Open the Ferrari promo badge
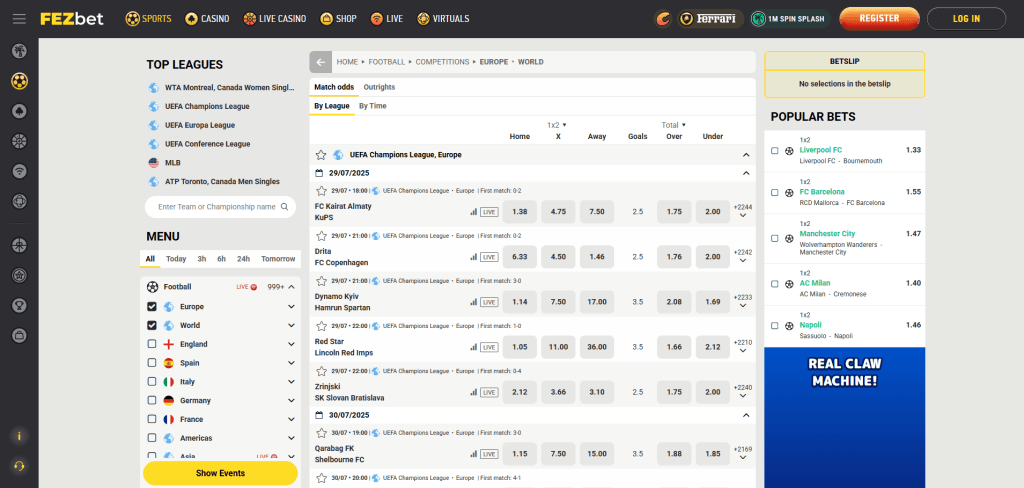Image resolution: width=1024 pixels, height=488 pixels. 711,19
